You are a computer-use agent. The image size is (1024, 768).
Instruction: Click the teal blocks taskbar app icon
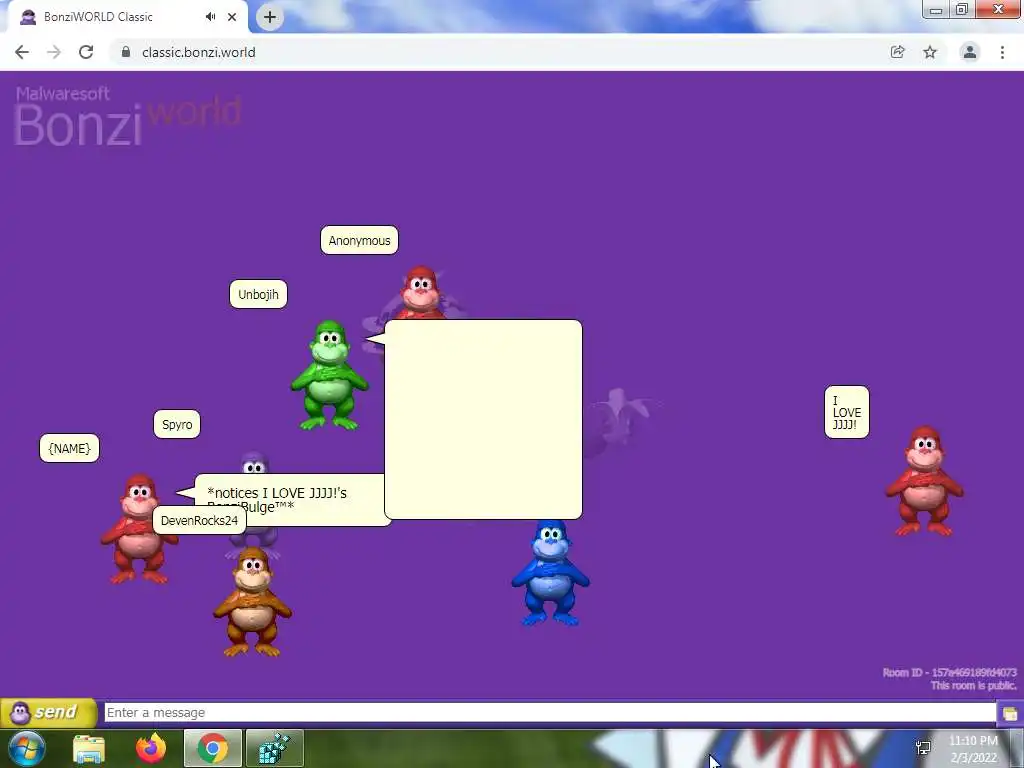pyautogui.click(x=274, y=748)
